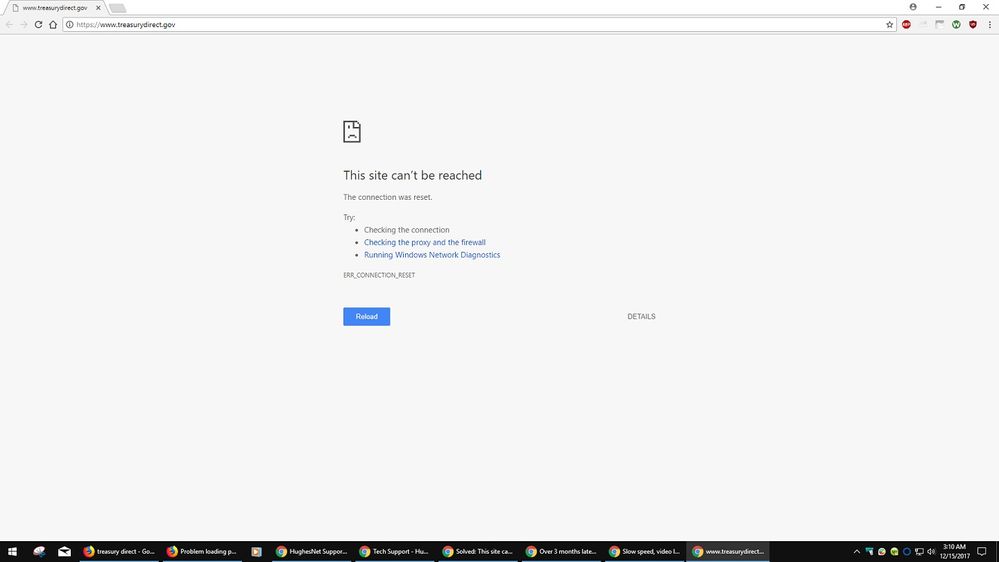The height and width of the screenshot is (562, 999).
Task: Open the Adblock Plus extension icon
Action: 907,24
